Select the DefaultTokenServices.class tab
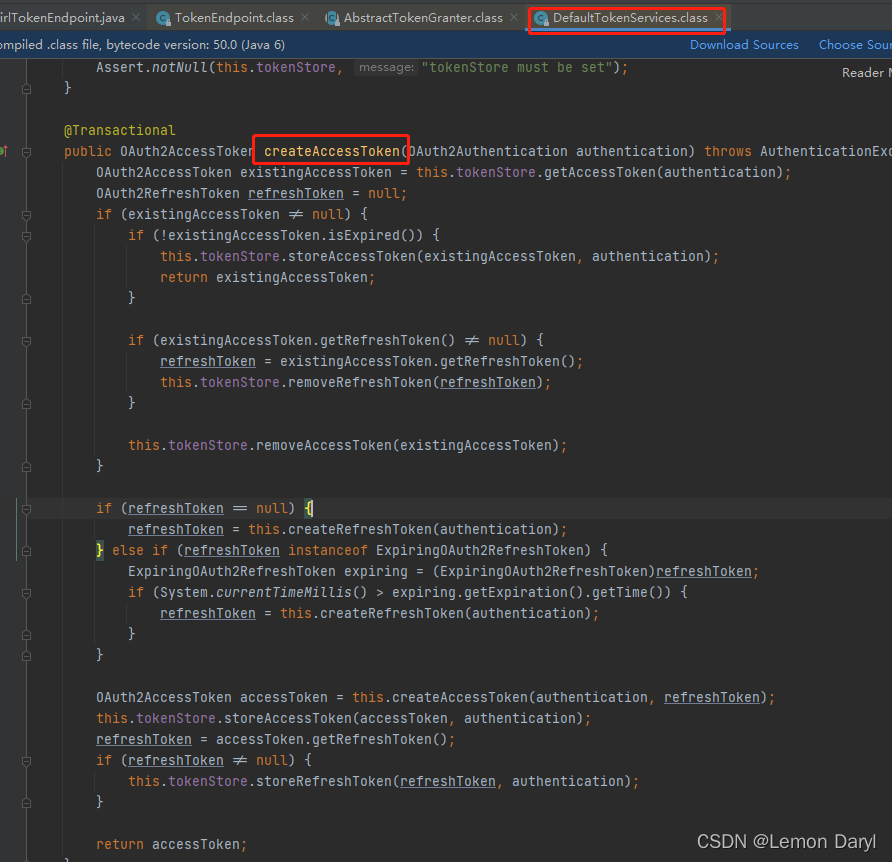 pos(630,18)
